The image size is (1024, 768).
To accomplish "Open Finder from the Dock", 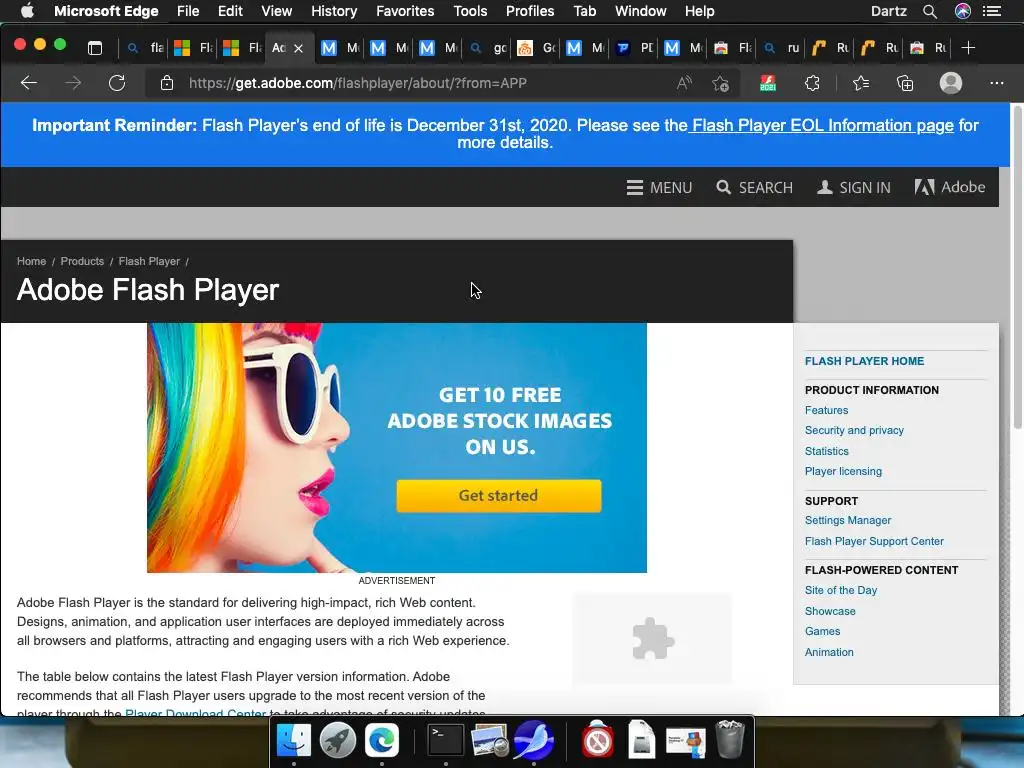I will tap(293, 741).
